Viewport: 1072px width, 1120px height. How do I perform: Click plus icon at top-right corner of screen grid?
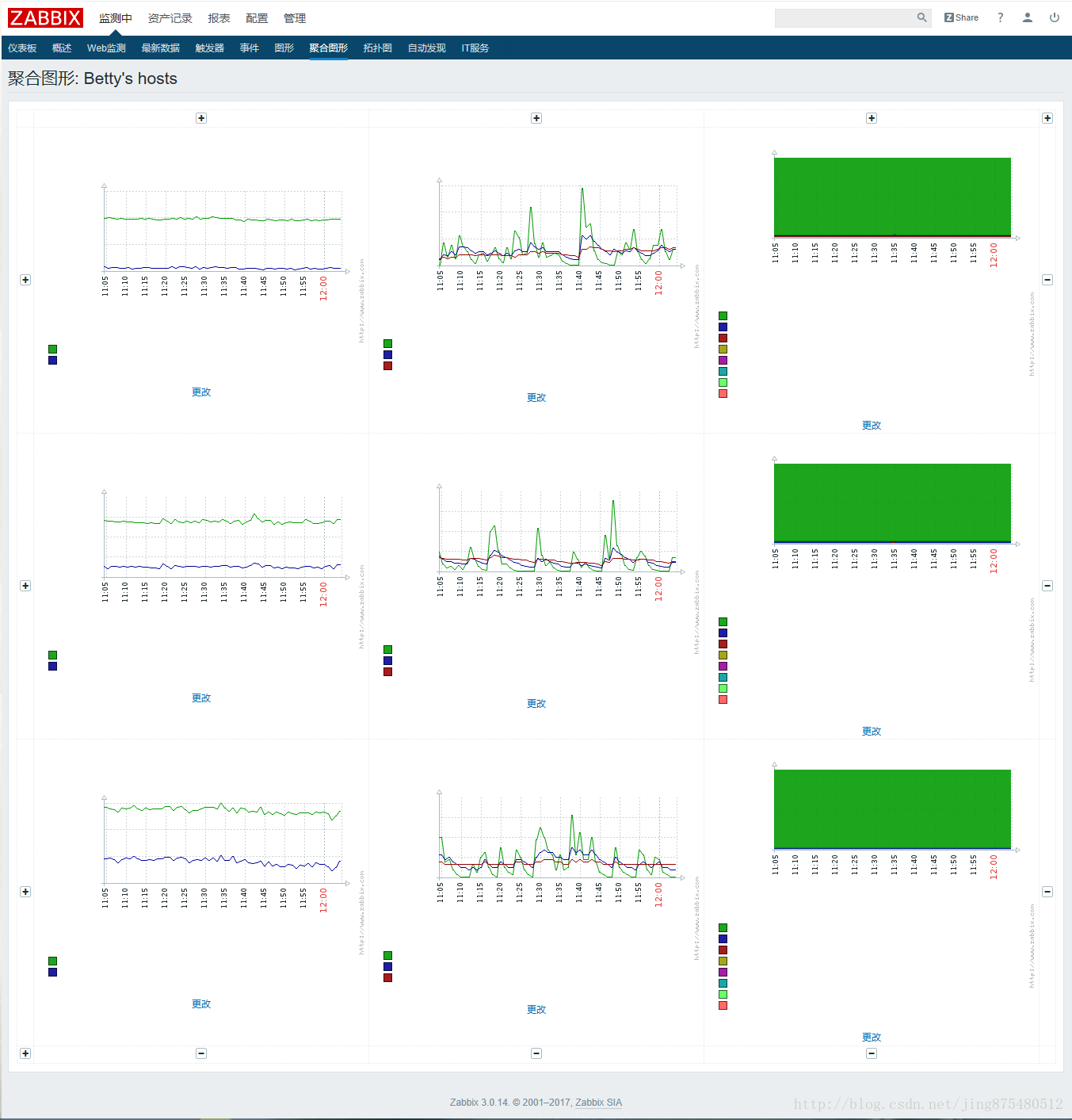[1047, 118]
